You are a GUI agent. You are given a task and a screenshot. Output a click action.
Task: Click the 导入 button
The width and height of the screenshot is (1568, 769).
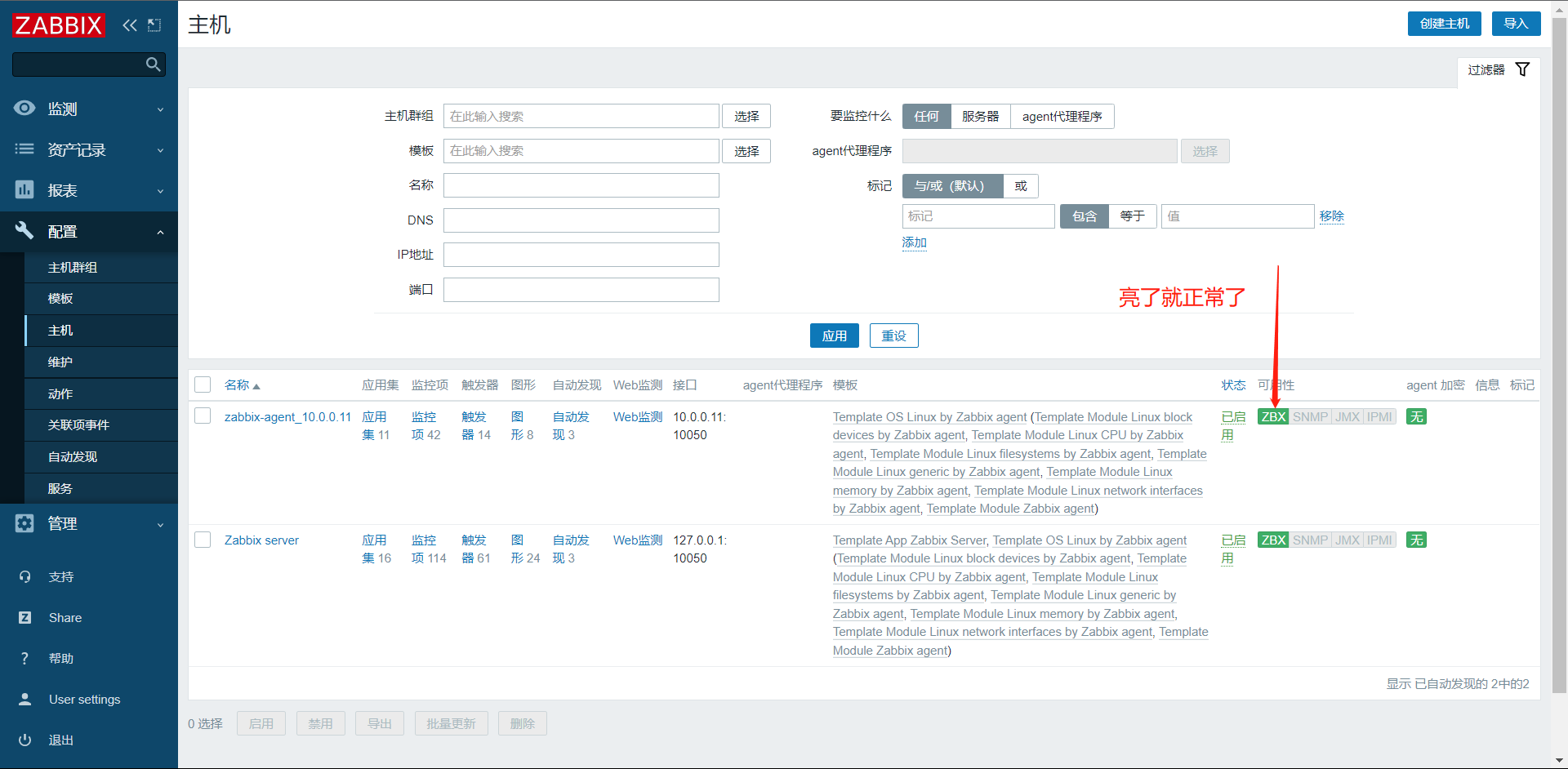pyautogui.click(x=1516, y=24)
